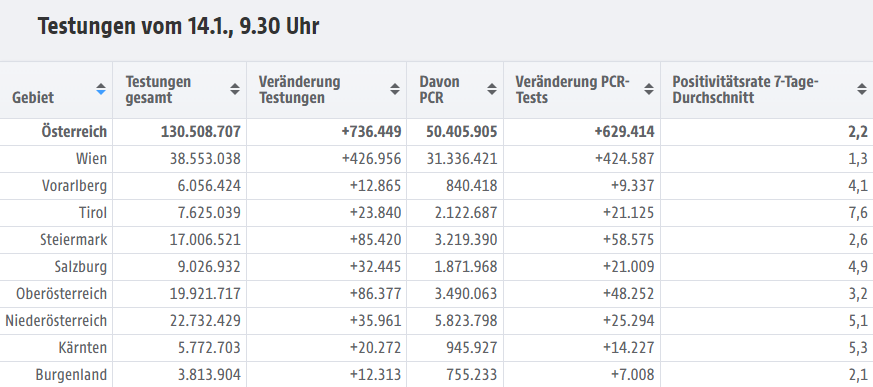Click sort icon of Veränderung PCR-Tests
The width and height of the screenshot is (873, 387).
point(649,89)
